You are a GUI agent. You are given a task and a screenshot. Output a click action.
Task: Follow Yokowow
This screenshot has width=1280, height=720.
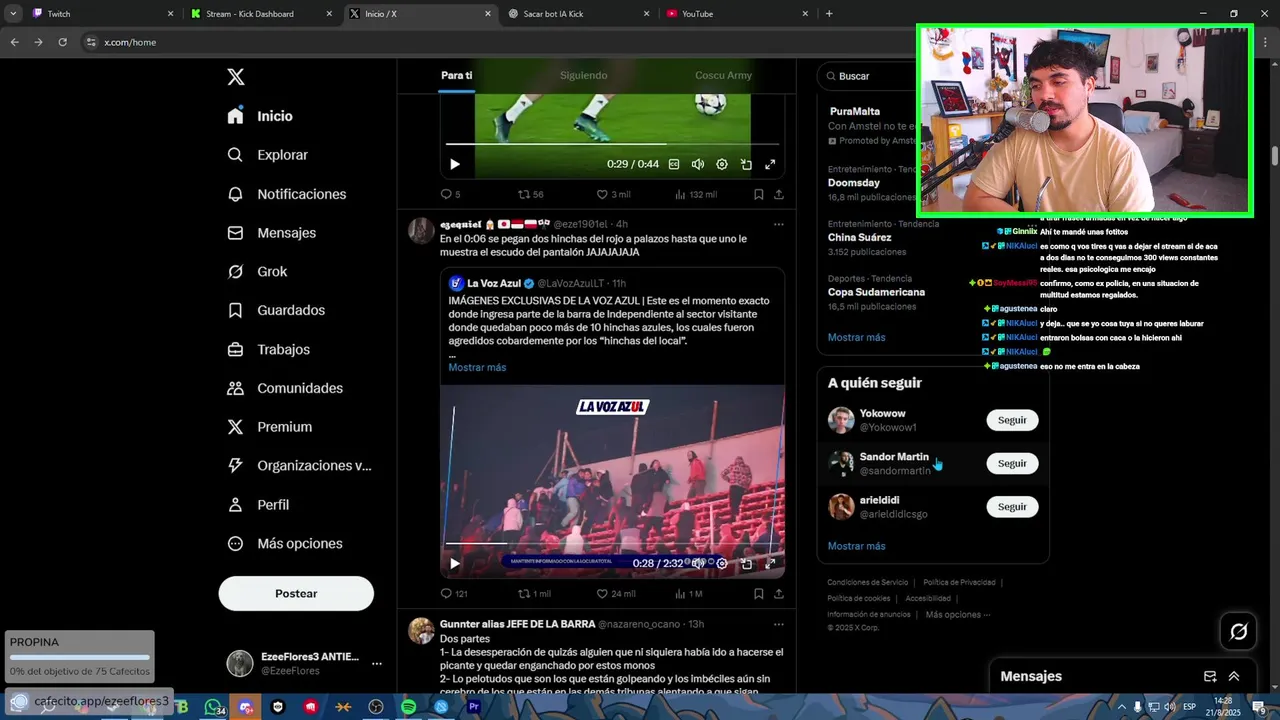1012,420
